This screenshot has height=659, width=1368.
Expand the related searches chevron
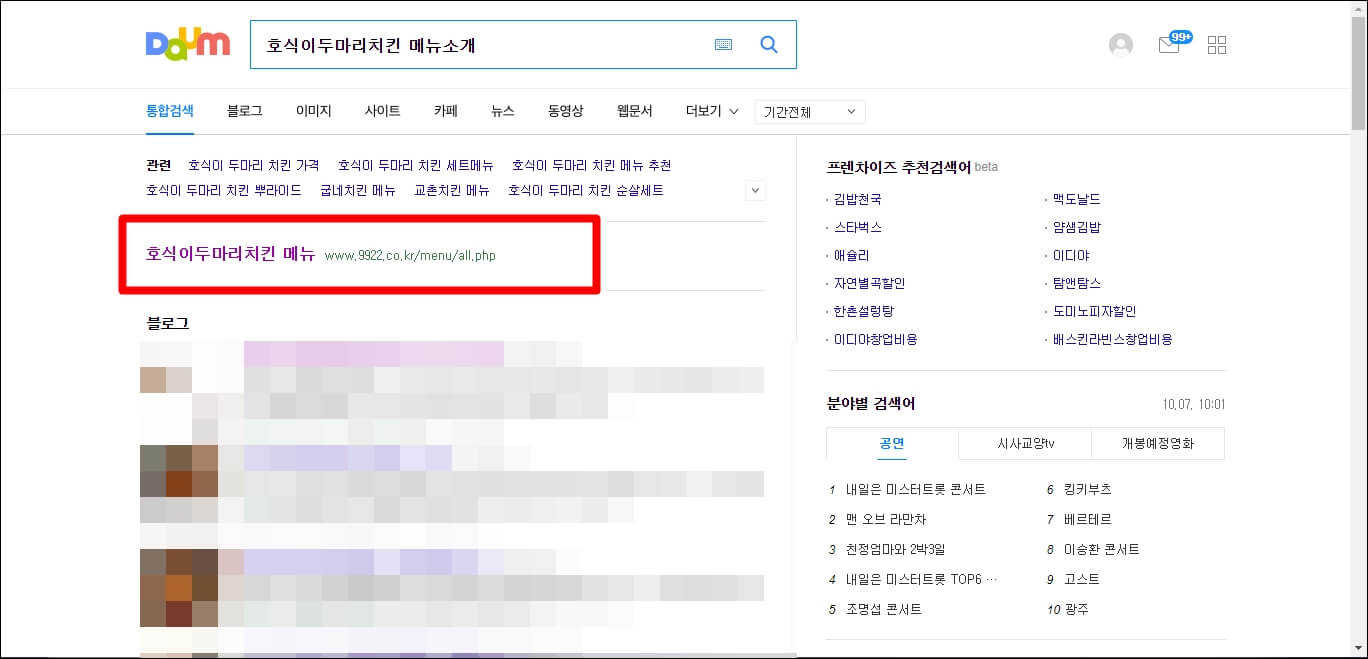point(756,190)
